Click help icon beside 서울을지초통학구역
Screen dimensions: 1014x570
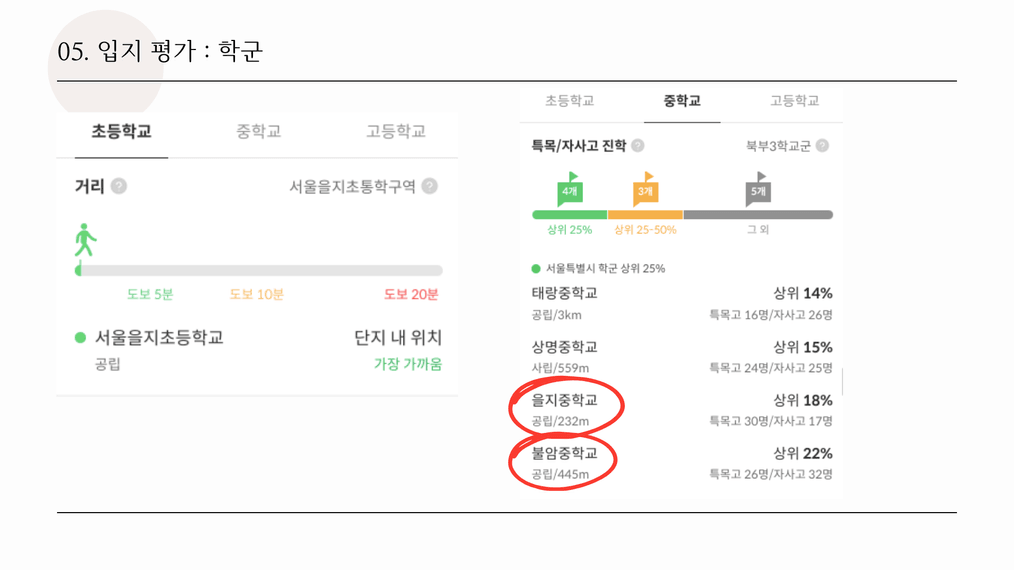pos(429,186)
